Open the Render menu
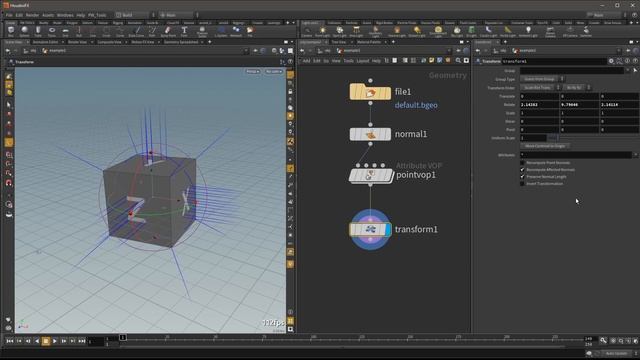Screen dimensions: 640x360 click(32, 15)
